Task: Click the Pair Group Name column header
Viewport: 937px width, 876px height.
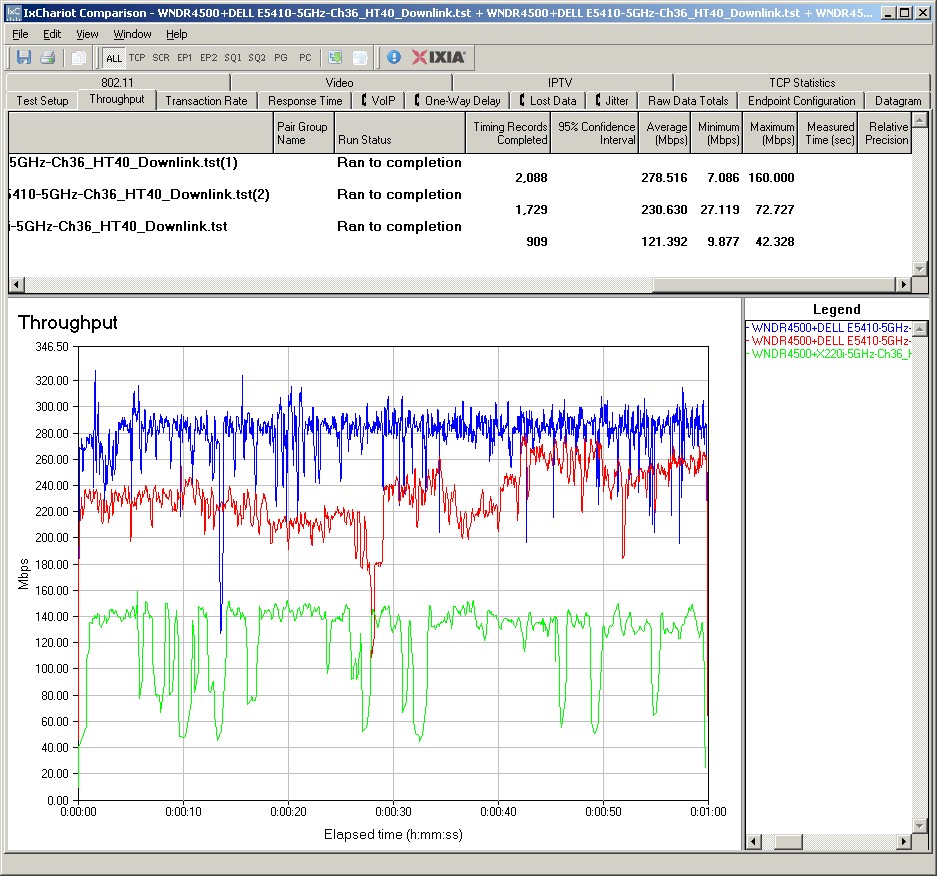Action: pyautogui.click(x=303, y=133)
